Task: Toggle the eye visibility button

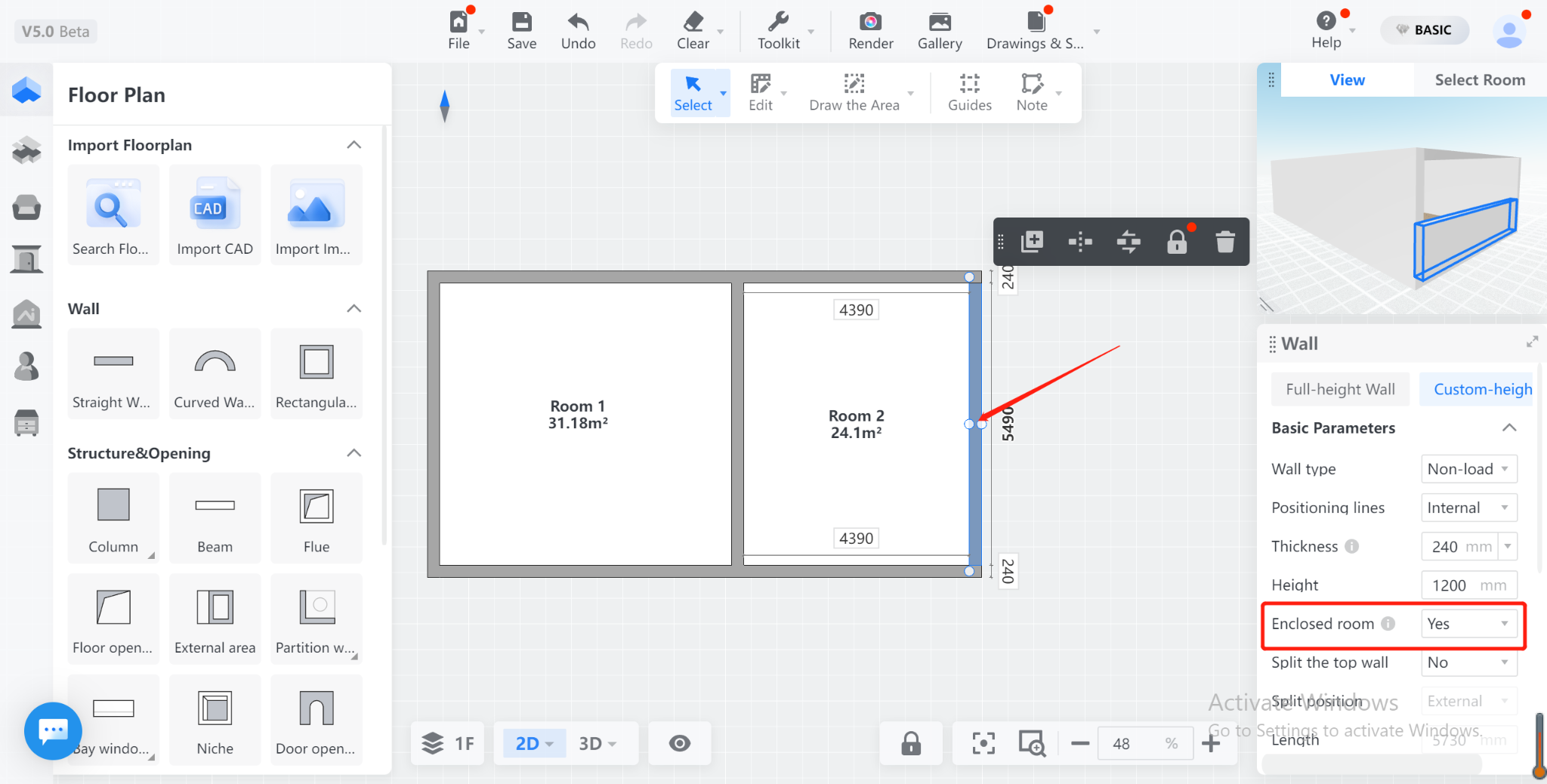Action: click(679, 743)
